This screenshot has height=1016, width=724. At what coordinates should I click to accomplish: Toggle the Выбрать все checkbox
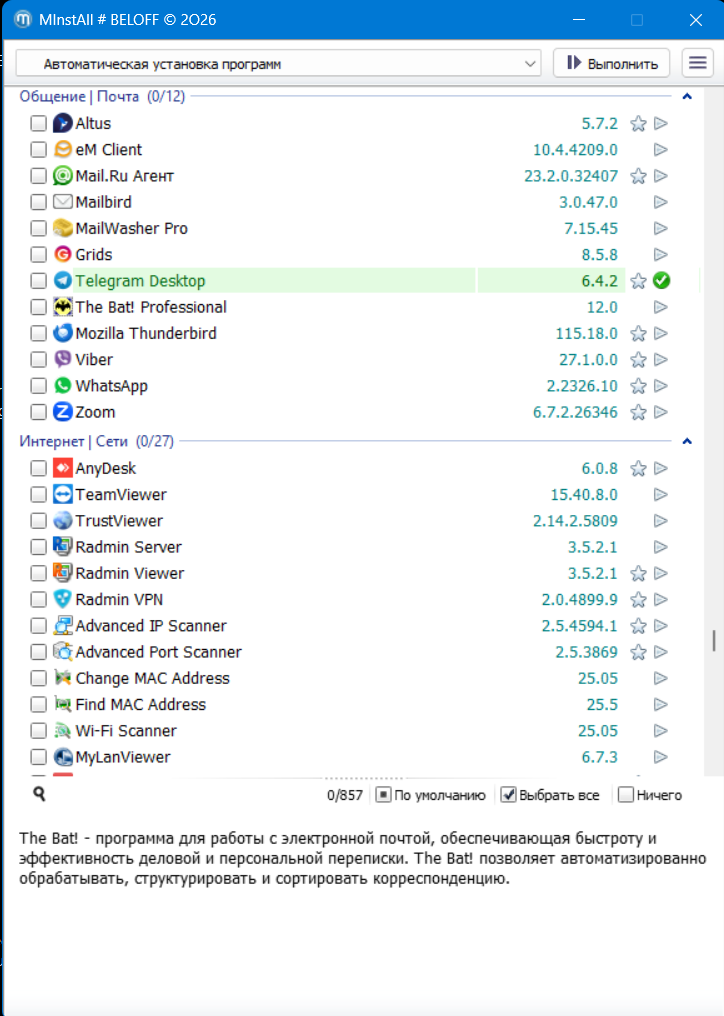(508, 794)
